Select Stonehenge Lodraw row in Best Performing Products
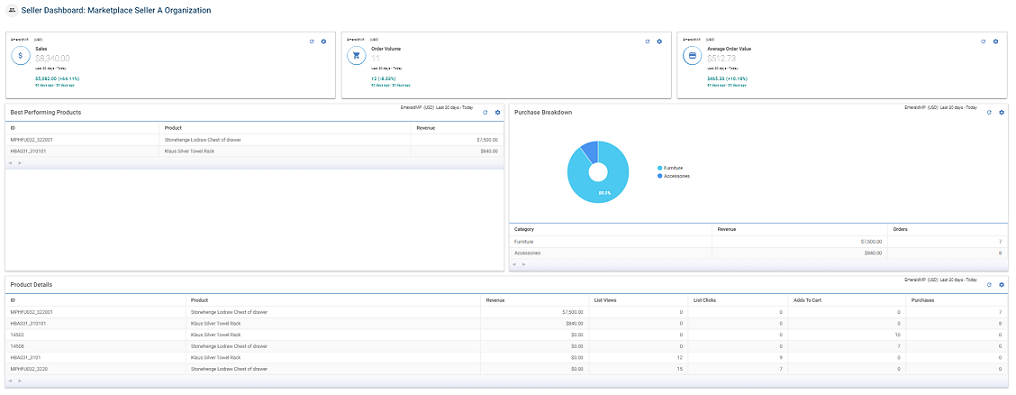 255,139
